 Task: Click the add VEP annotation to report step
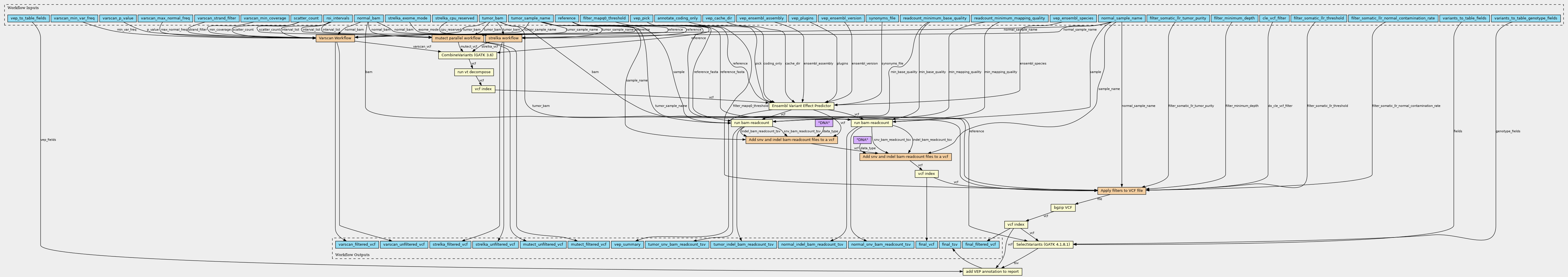click(993, 272)
